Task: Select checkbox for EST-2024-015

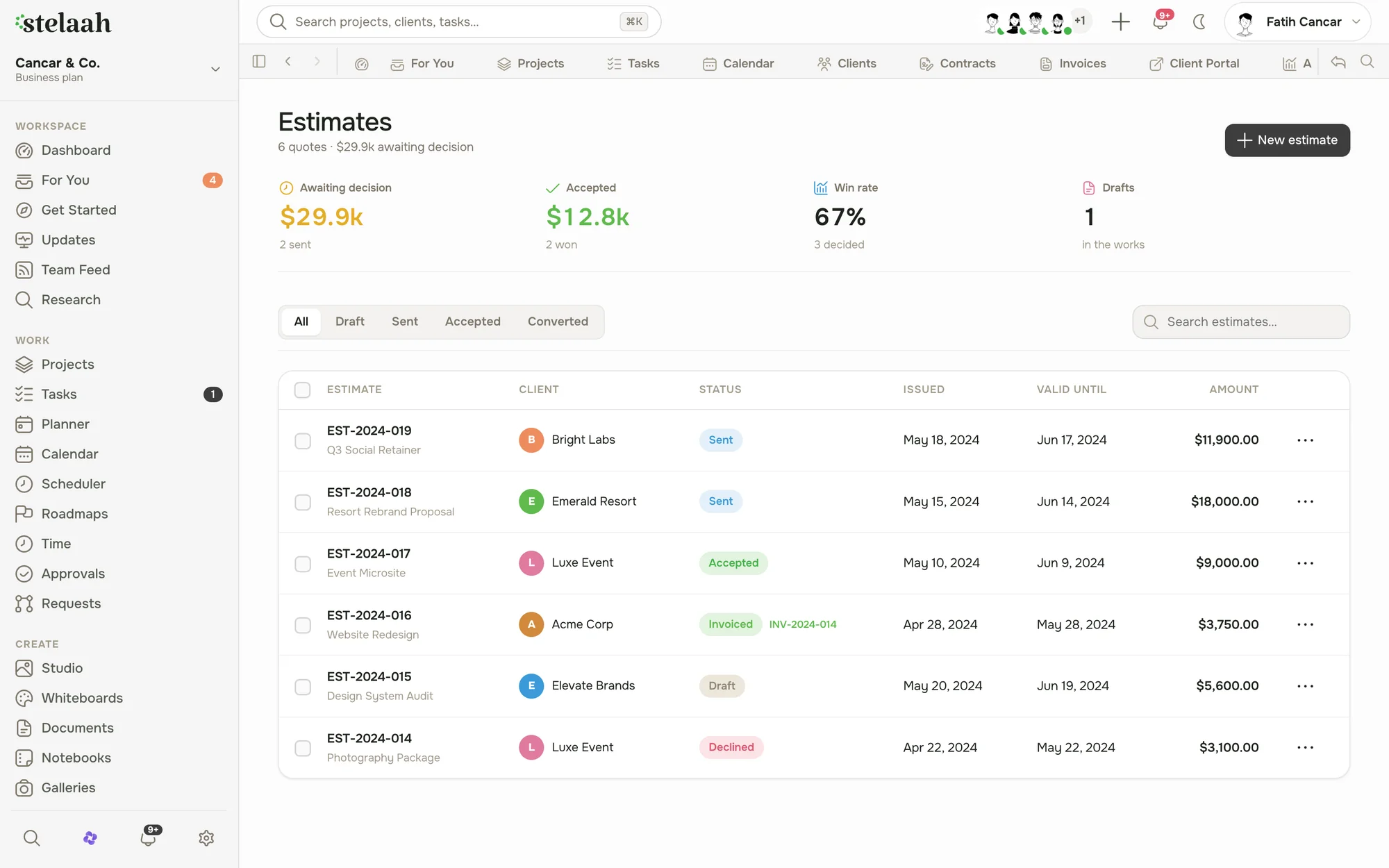Action: (x=302, y=686)
